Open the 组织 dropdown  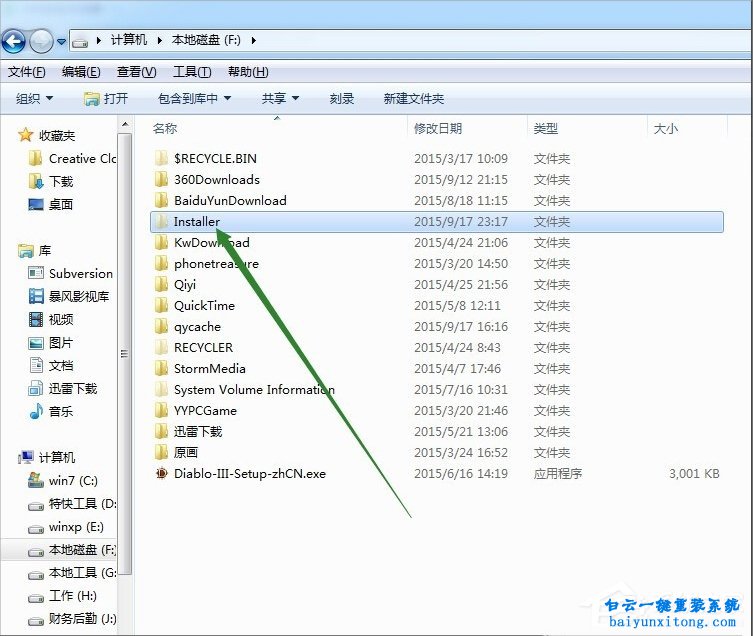(35, 98)
